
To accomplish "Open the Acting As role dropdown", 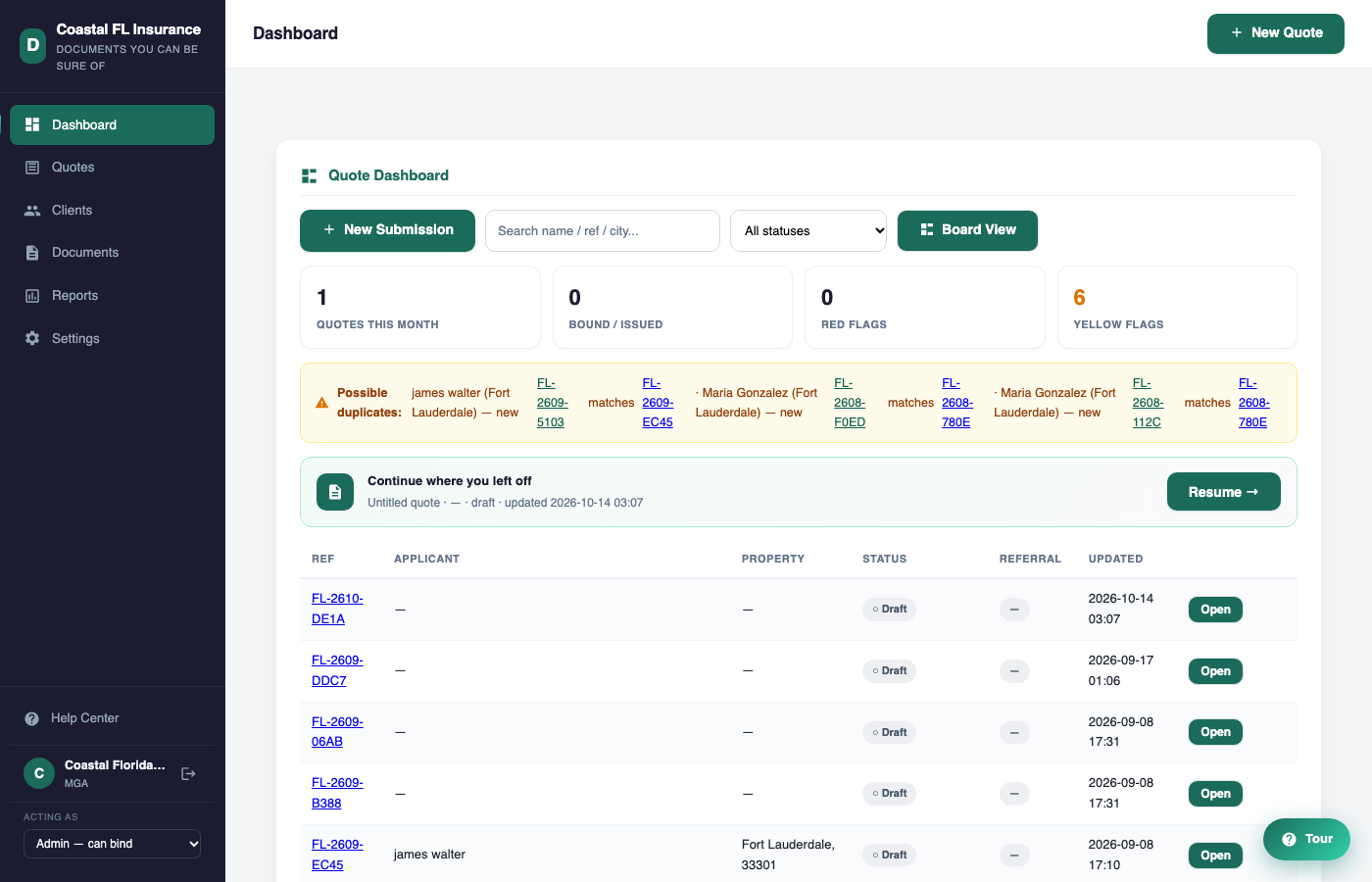I will coord(112,844).
